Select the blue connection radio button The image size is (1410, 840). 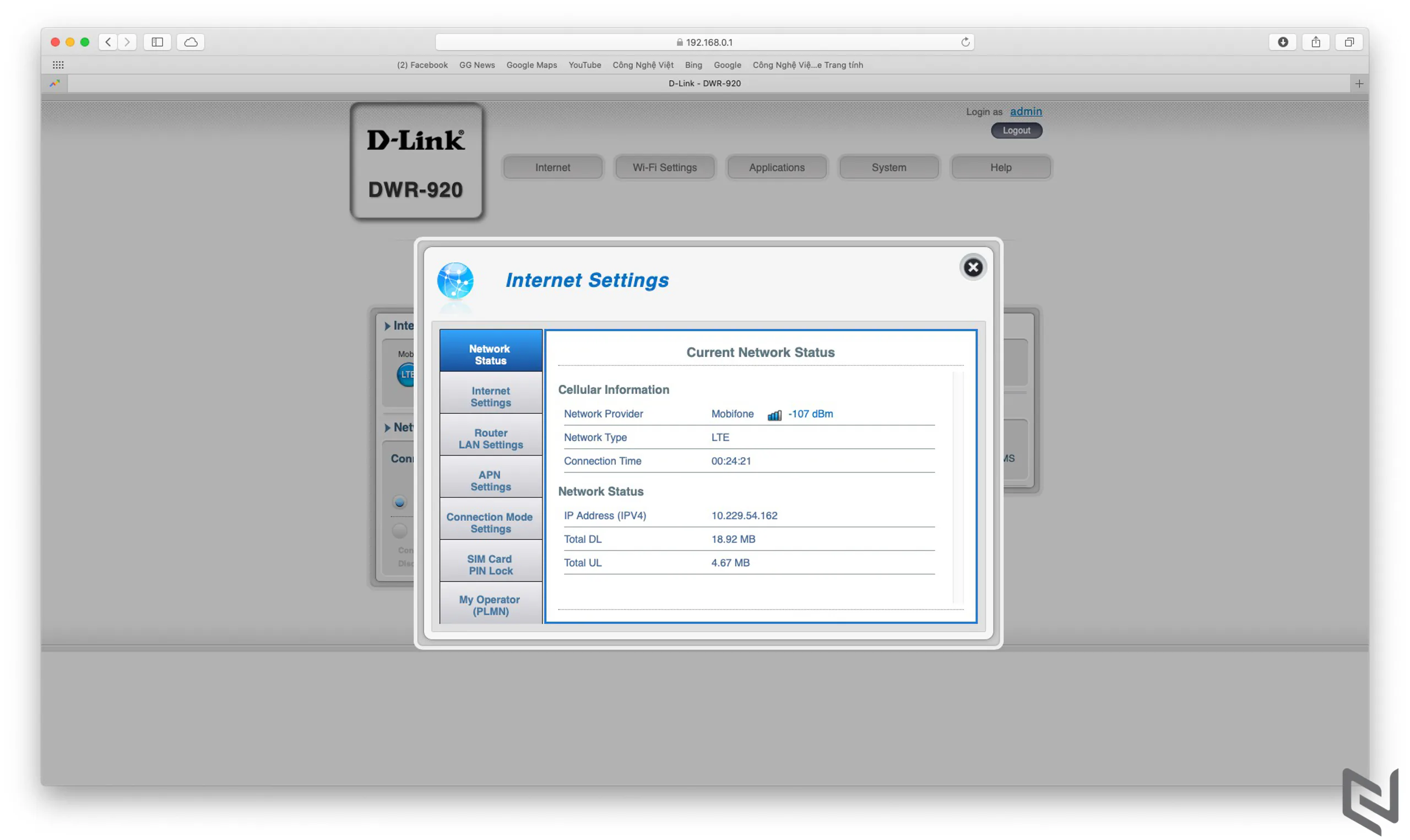pyautogui.click(x=399, y=501)
